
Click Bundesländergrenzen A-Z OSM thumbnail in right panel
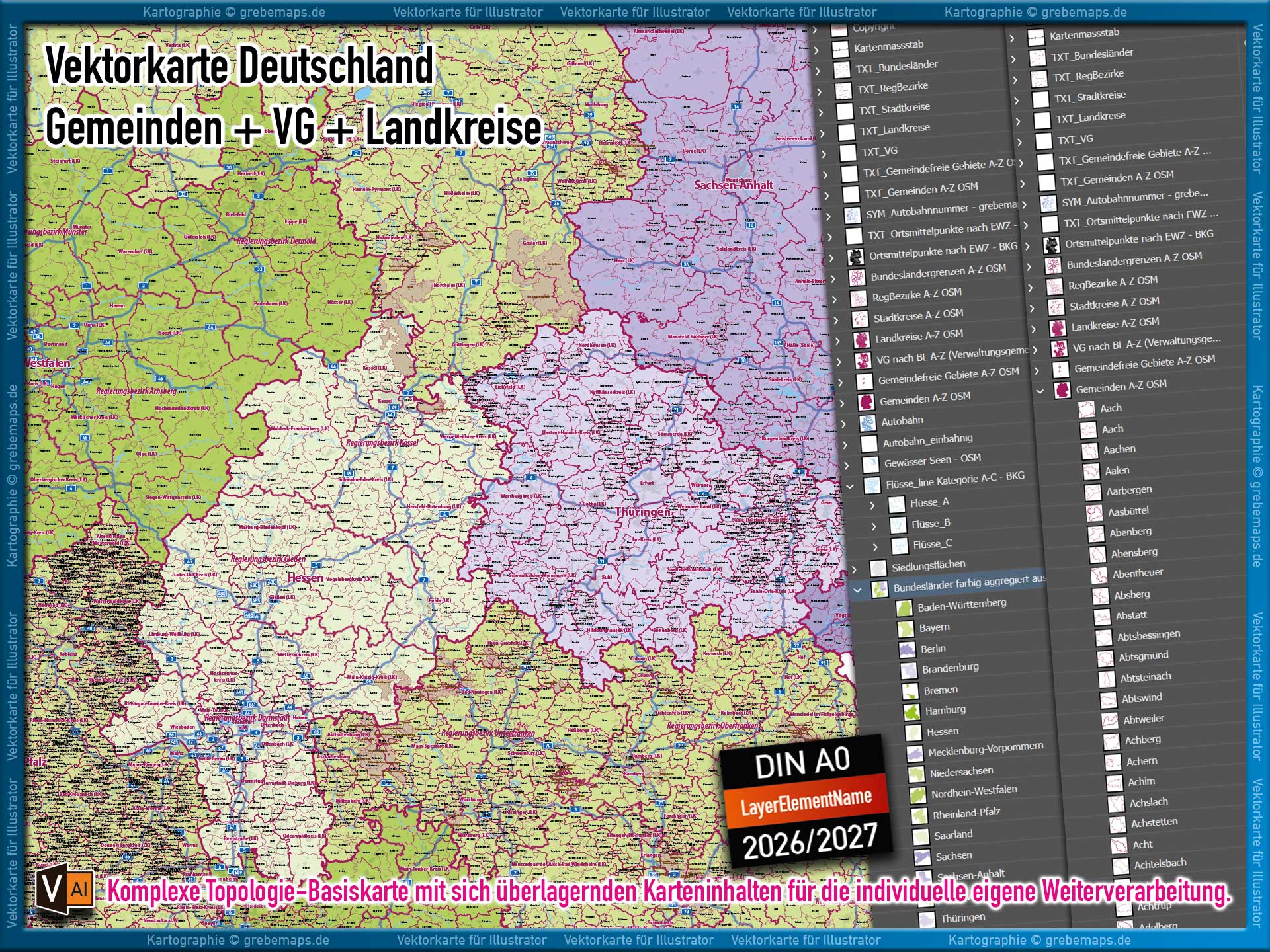tap(1053, 266)
